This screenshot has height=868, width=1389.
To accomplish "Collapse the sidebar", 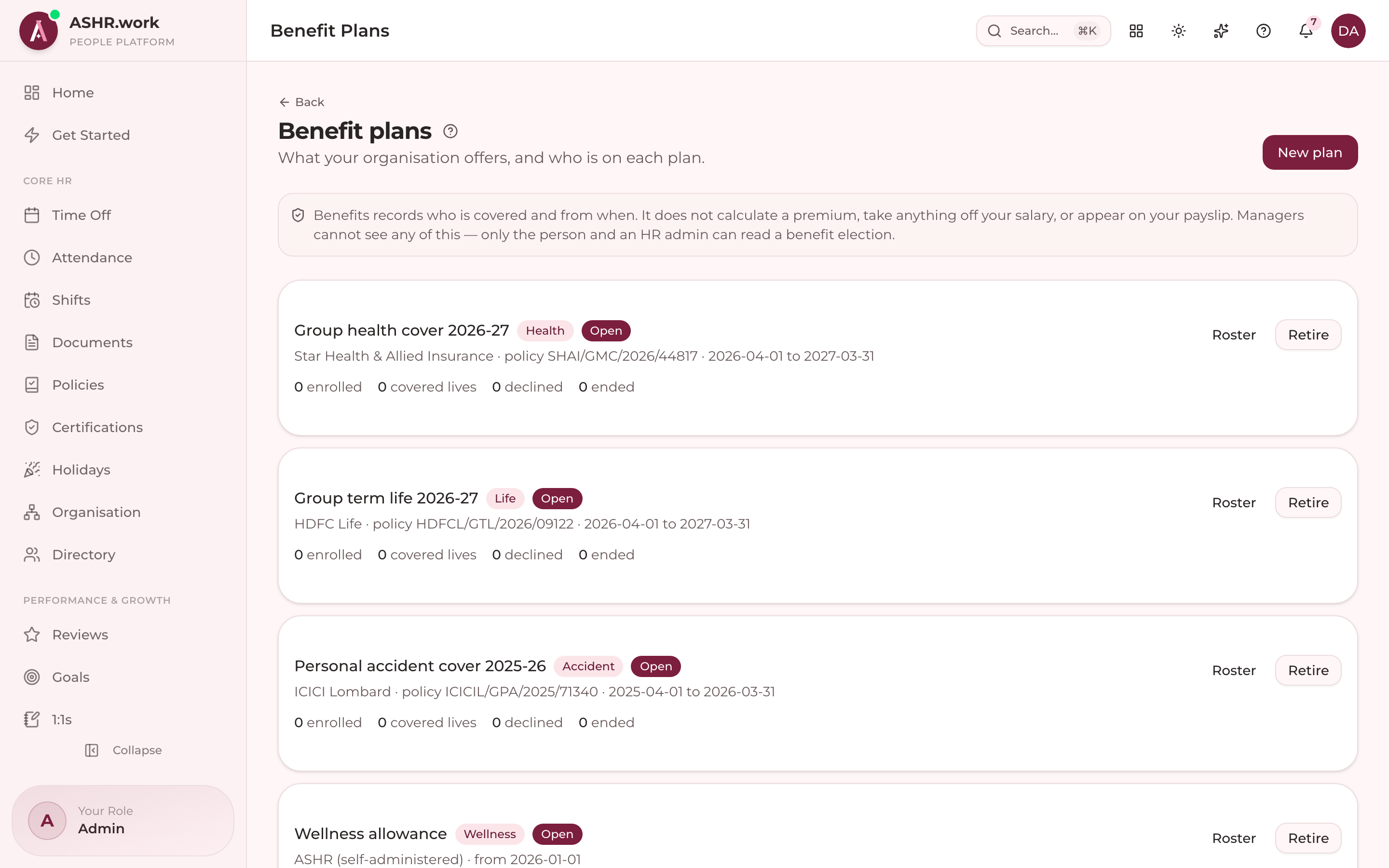I will pos(123,750).
